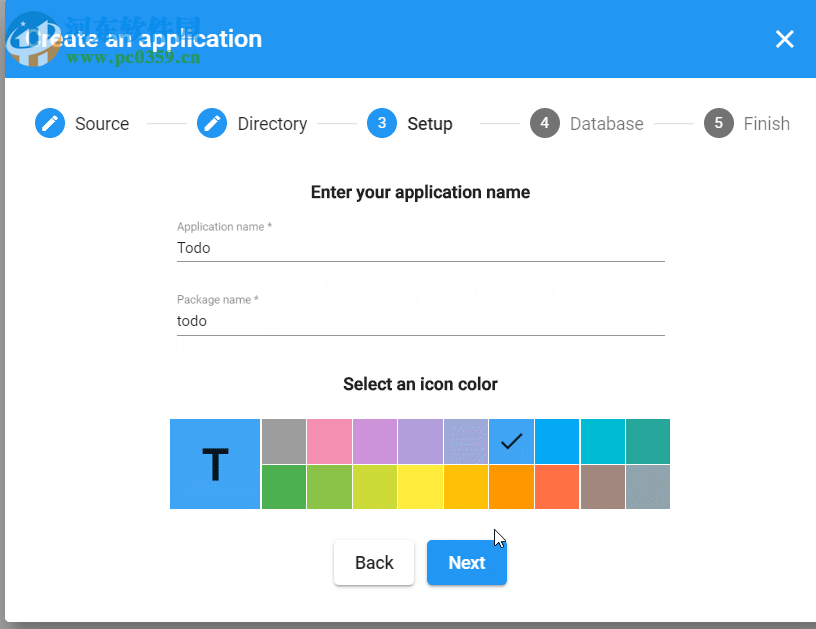Screen dimensions: 816x629
Task: Click the step 3 Setup circle icon
Action: (382, 123)
